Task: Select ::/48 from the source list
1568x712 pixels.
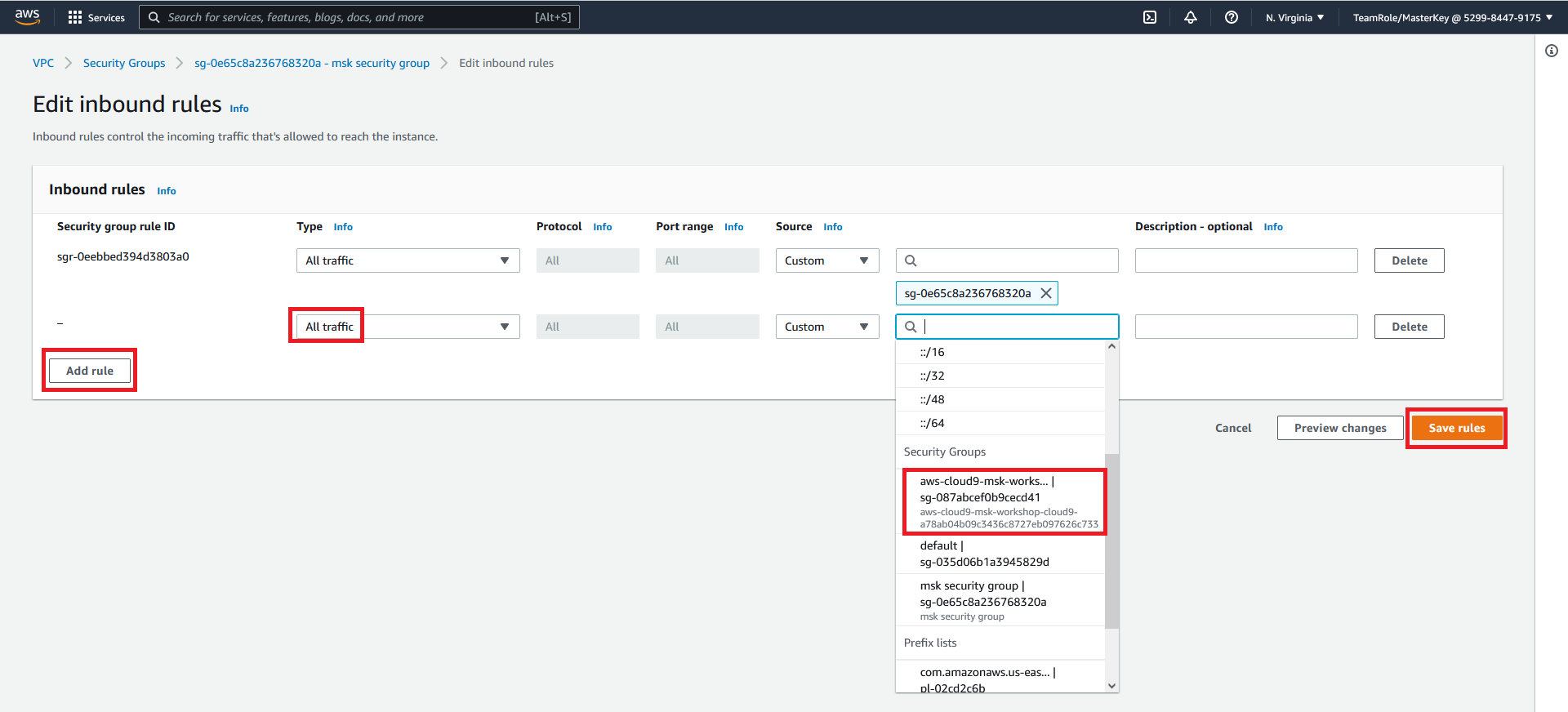Action: click(x=1000, y=399)
